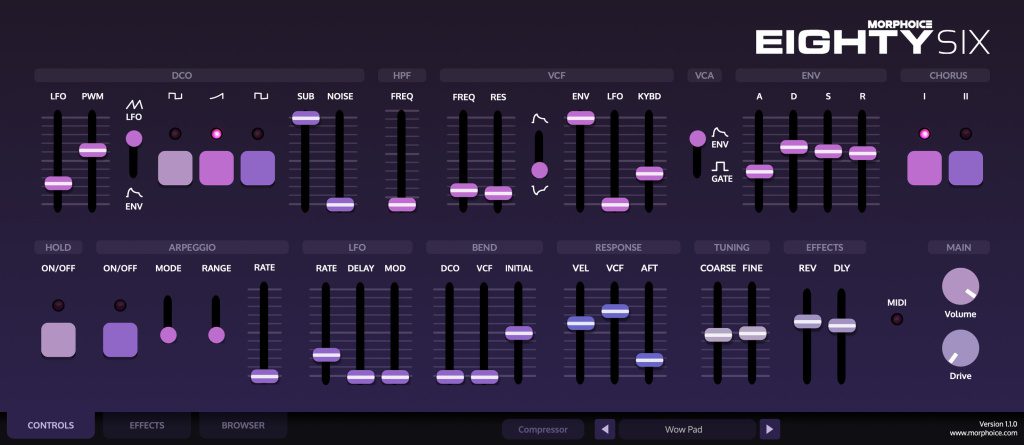The width and height of the screenshot is (1024, 445).
Task: Click the Volume knob
Action: coord(961,287)
